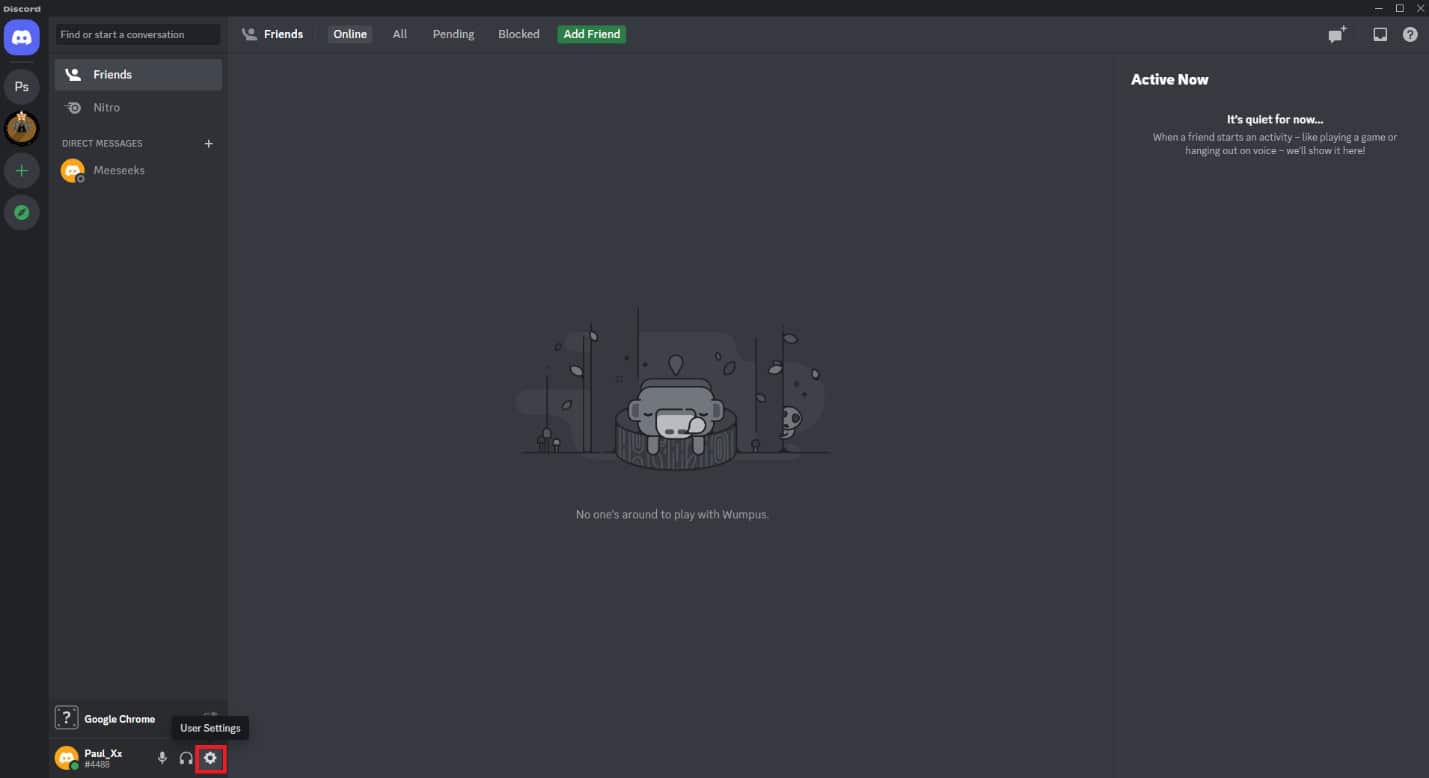
Task: Click Meeseeks avatar in direct messages
Action: coord(72,170)
